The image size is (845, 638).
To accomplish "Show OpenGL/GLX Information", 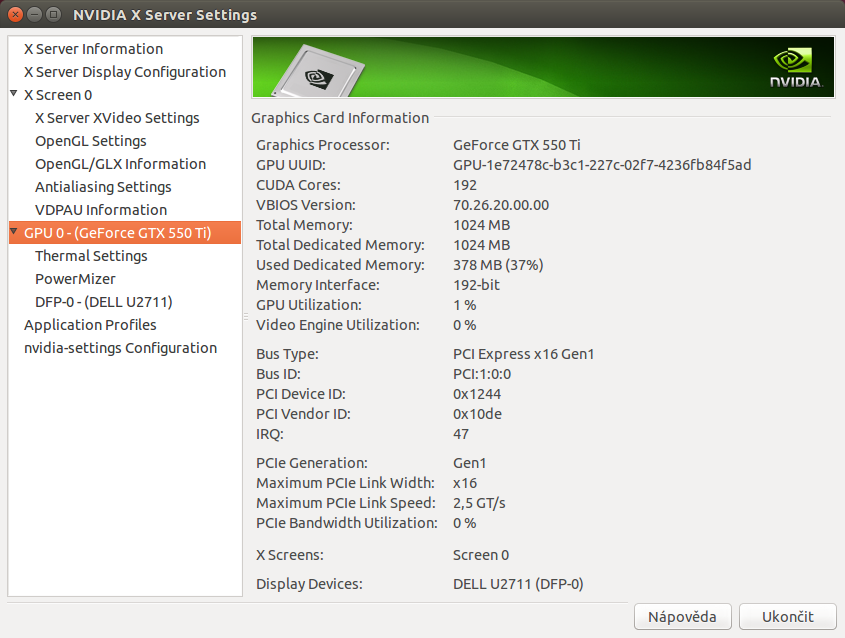I will click(x=121, y=164).
